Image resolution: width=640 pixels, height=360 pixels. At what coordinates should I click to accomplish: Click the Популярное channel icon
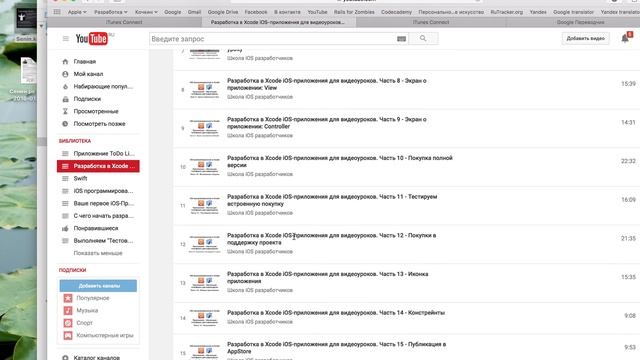68,298
